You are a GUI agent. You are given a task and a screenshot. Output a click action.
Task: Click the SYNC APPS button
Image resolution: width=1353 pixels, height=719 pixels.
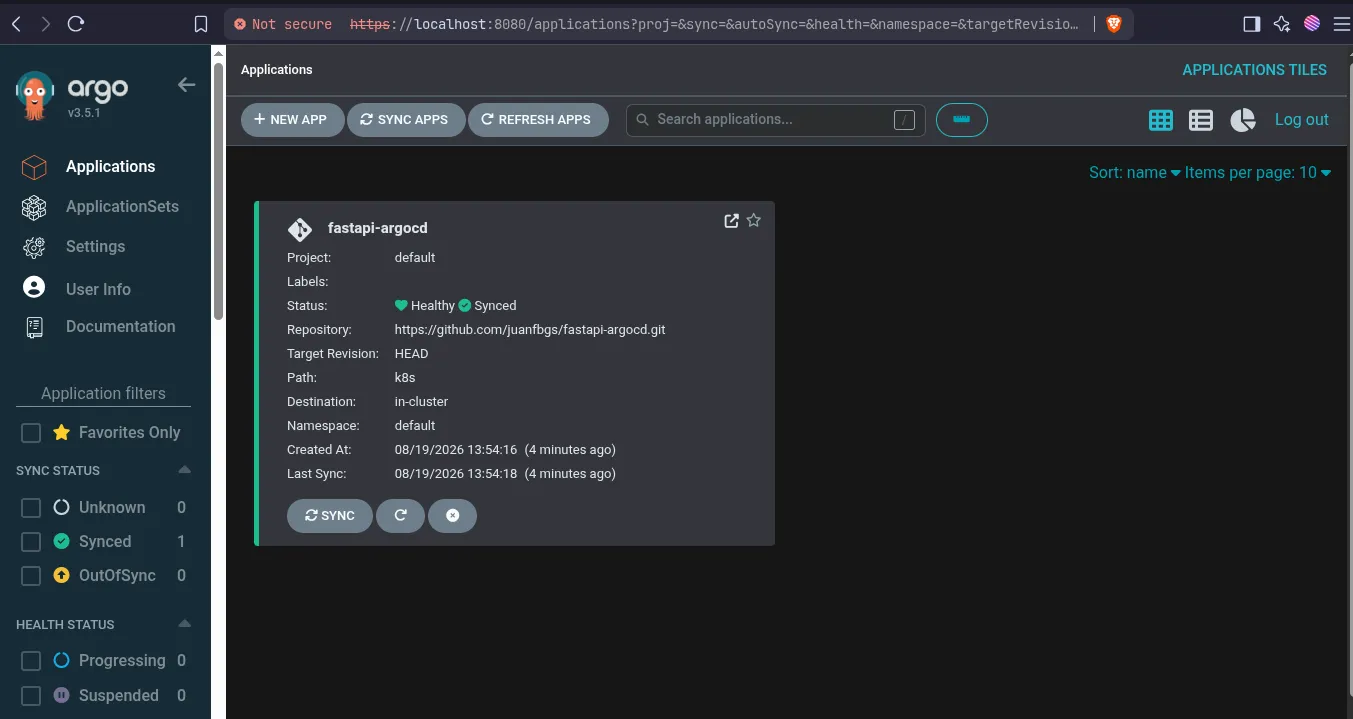405,120
